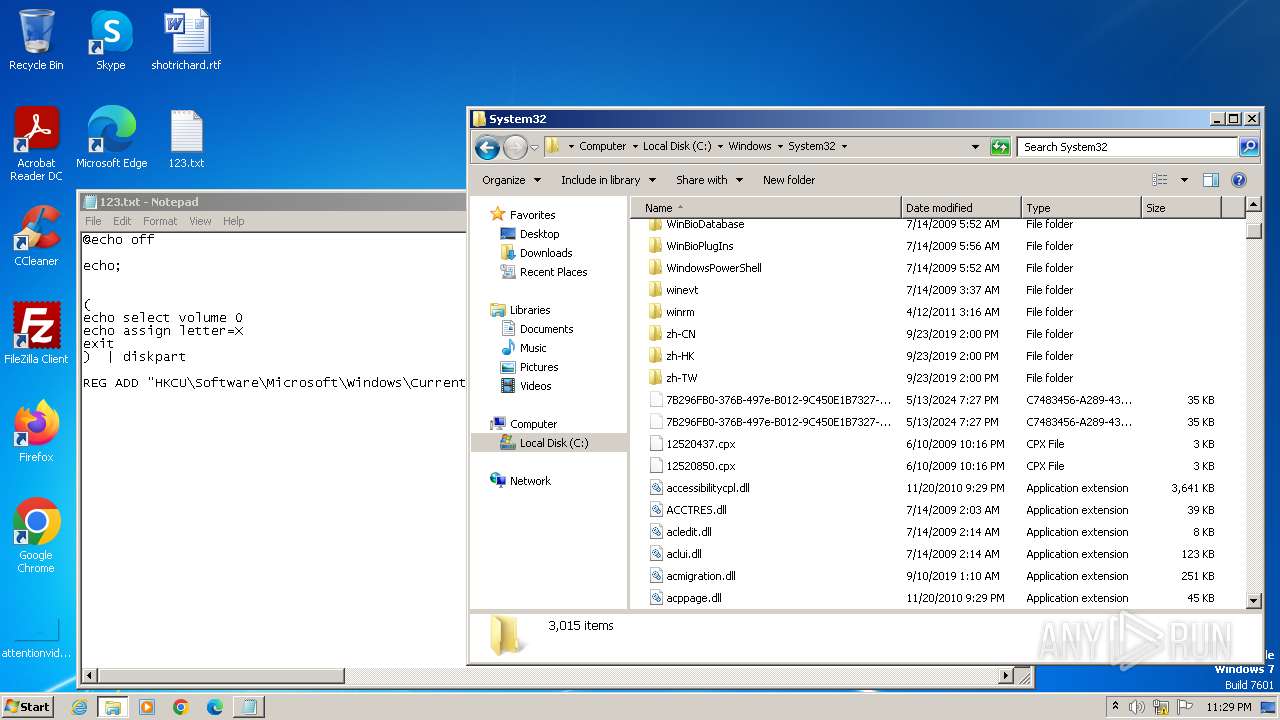Open Documents library in sidebar
The width and height of the screenshot is (1280, 720).
click(x=546, y=329)
